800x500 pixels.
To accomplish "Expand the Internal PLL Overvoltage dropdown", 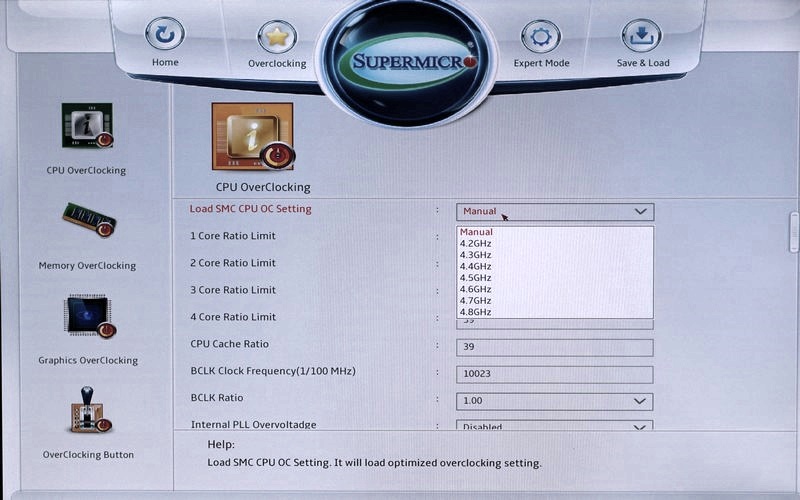I will (555, 426).
